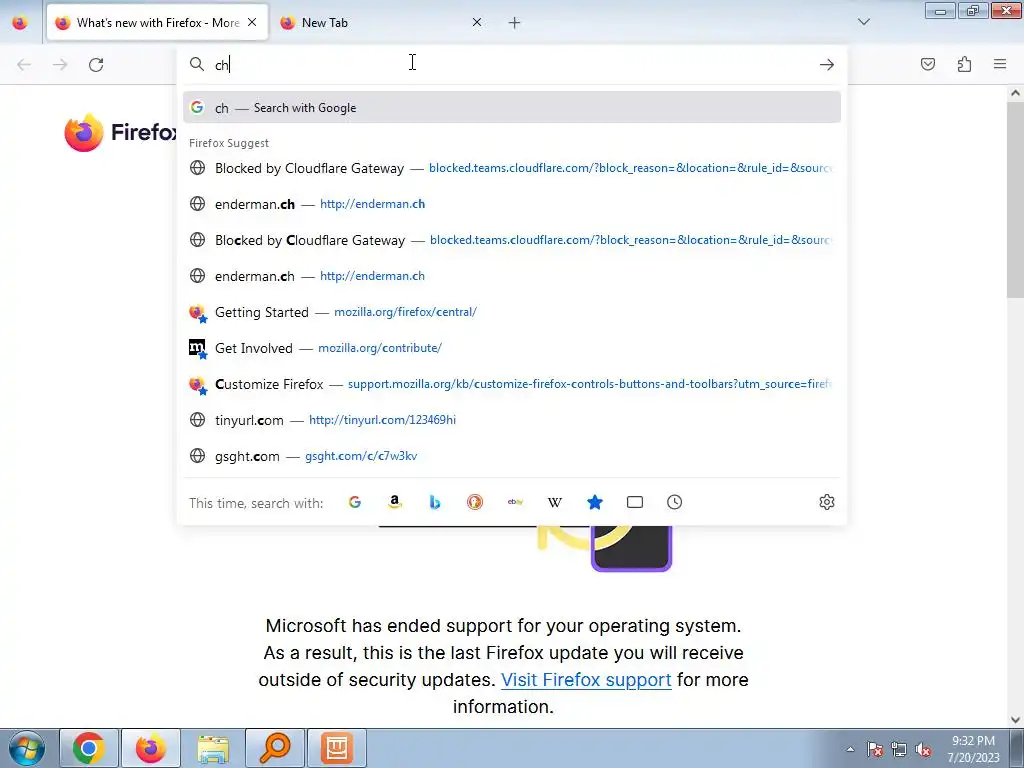Open Save to Pocket button
The image size is (1024, 768).
pos(928,64)
